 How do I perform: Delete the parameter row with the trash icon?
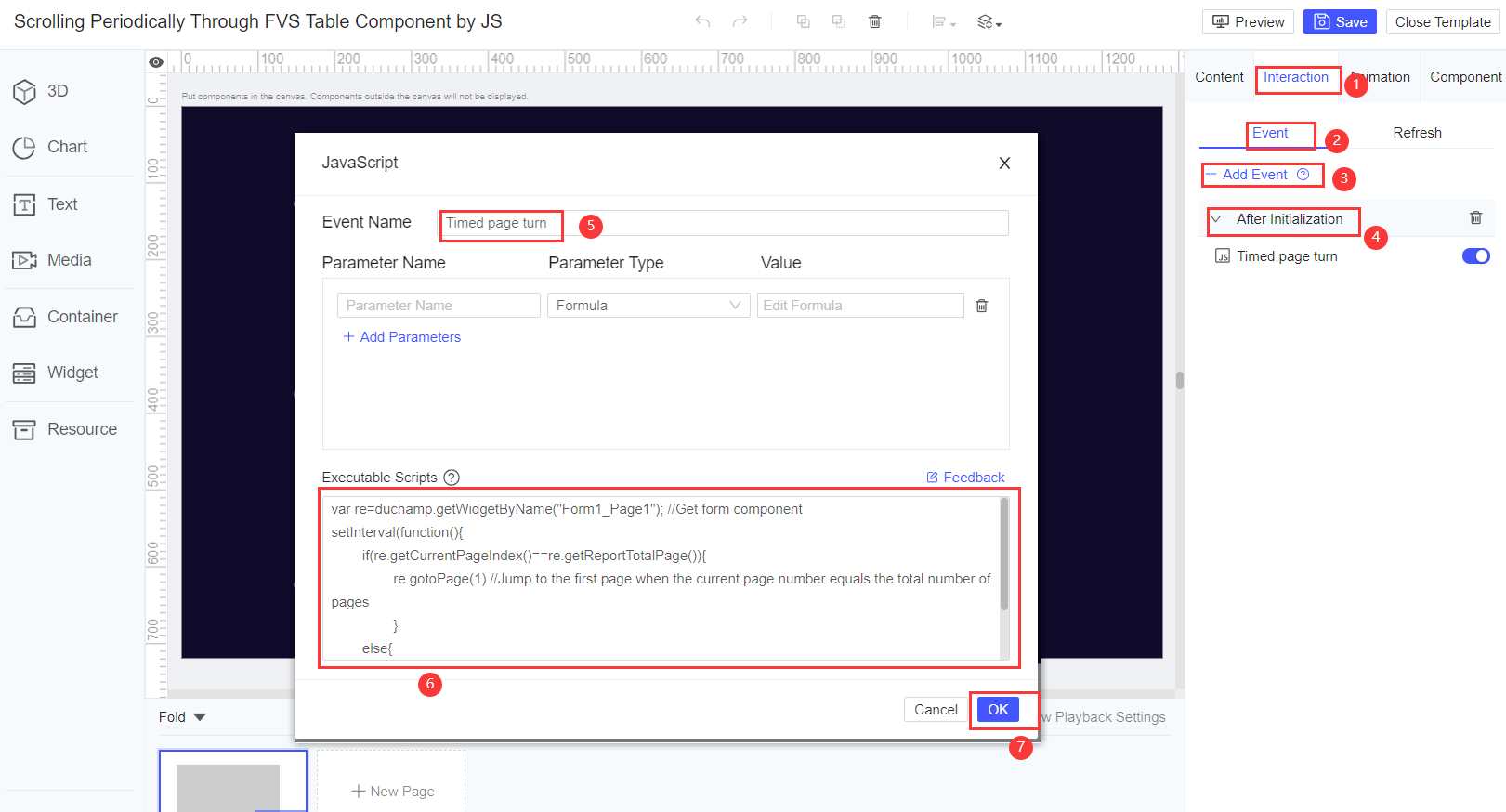coord(981,306)
